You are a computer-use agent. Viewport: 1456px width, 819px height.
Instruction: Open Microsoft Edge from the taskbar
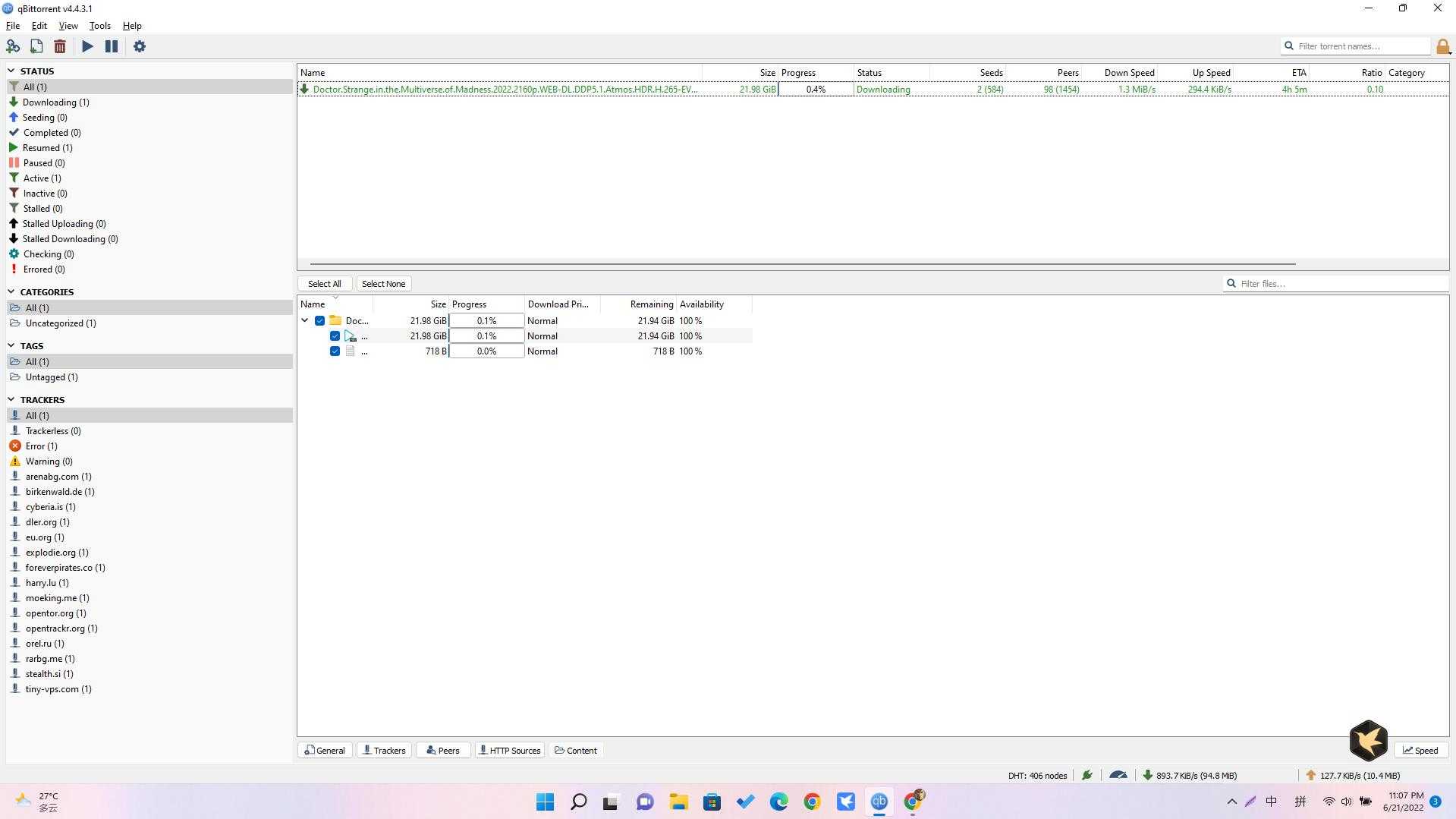(x=778, y=802)
